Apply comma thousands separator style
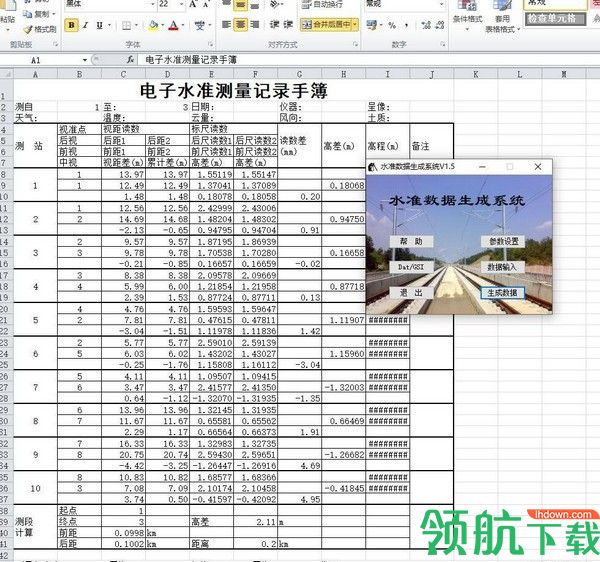The image size is (600, 562). (406, 25)
